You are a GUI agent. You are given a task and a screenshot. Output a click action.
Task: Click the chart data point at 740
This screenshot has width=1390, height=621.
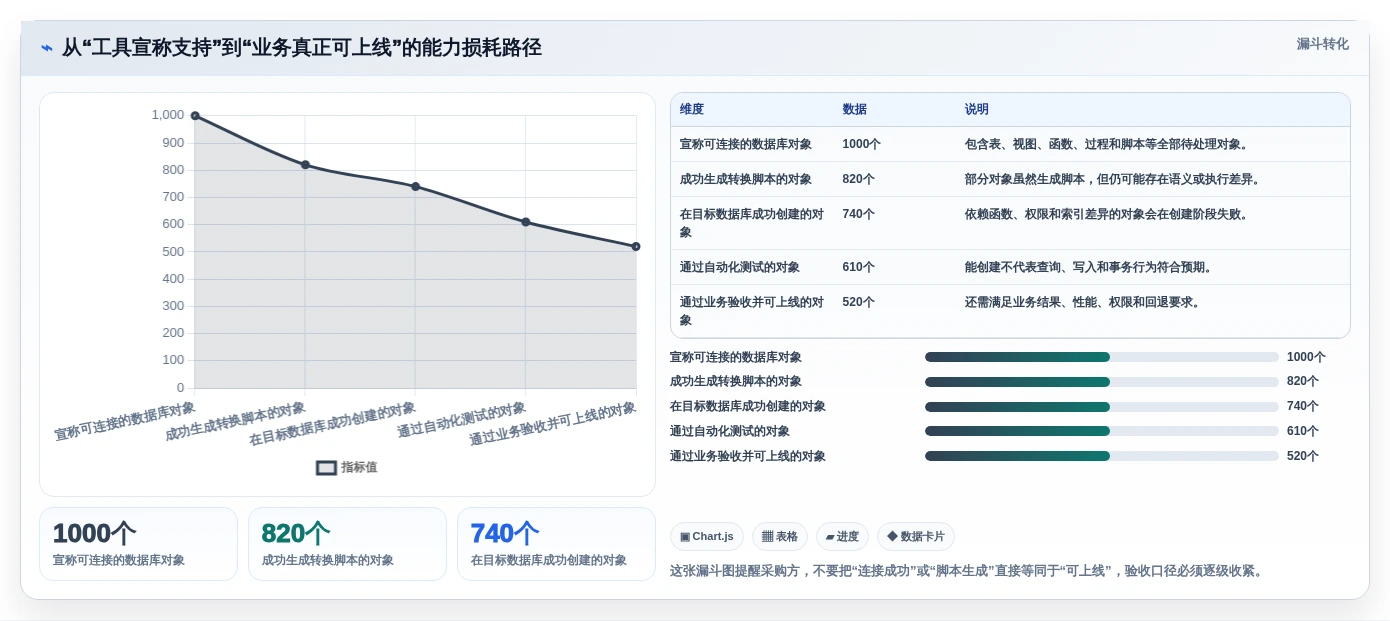[415, 186]
